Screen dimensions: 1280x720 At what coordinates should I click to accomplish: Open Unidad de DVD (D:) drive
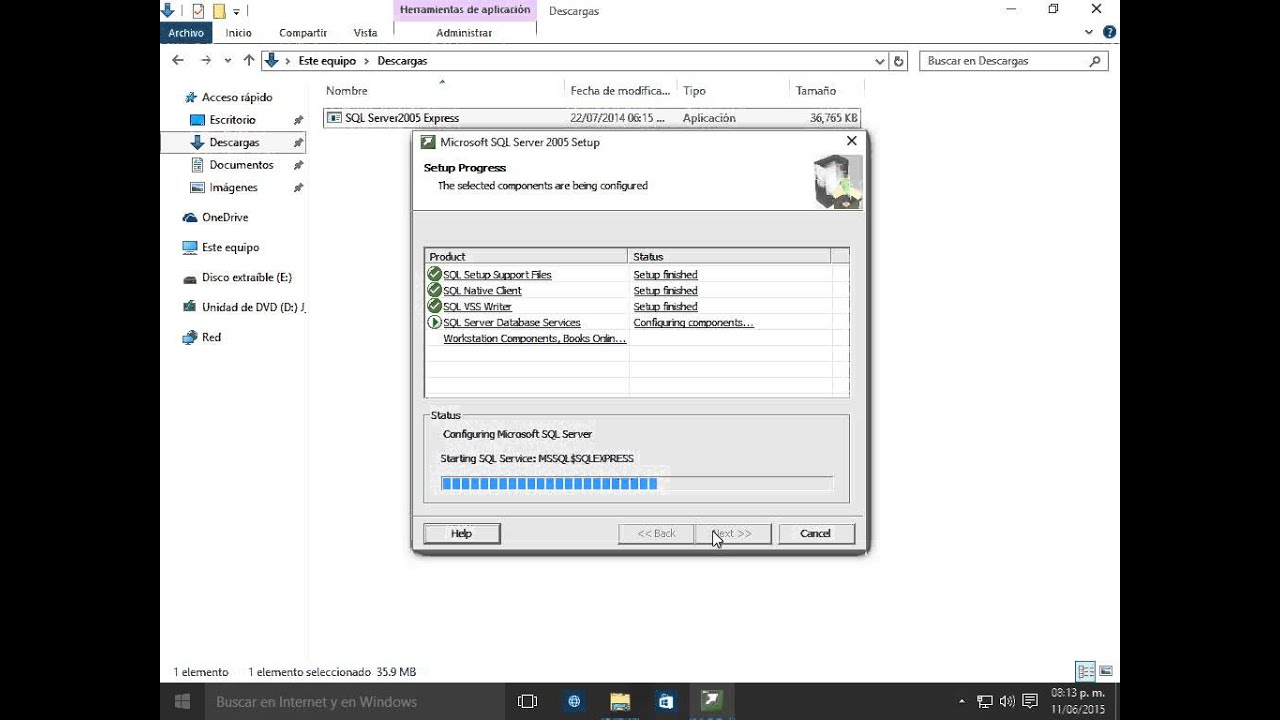tap(253, 308)
